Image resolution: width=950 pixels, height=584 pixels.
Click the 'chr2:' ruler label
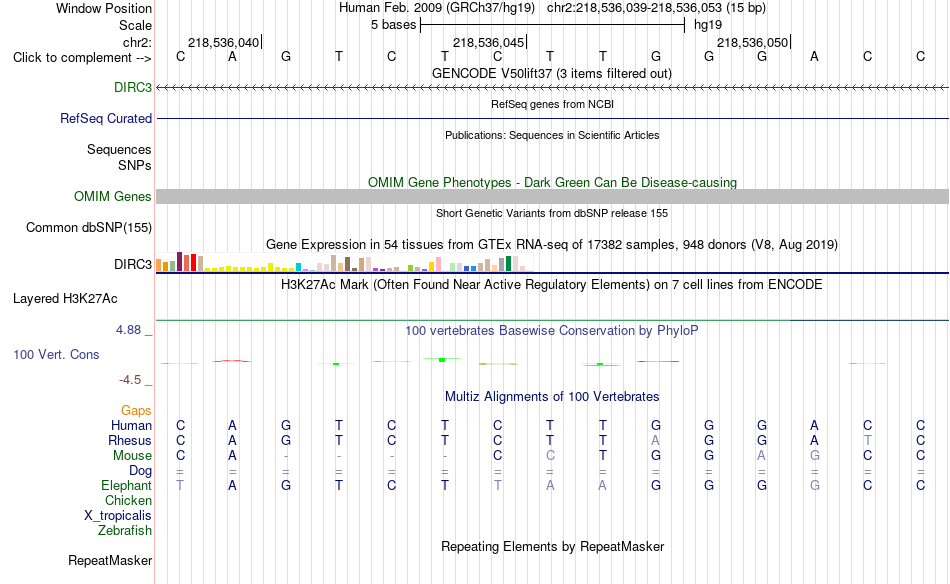pyautogui.click(x=137, y=42)
